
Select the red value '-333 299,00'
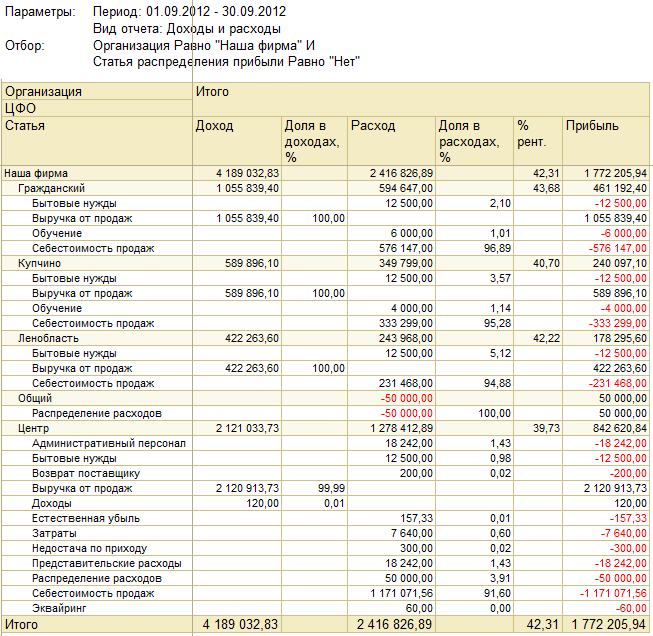(x=618, y=323)
